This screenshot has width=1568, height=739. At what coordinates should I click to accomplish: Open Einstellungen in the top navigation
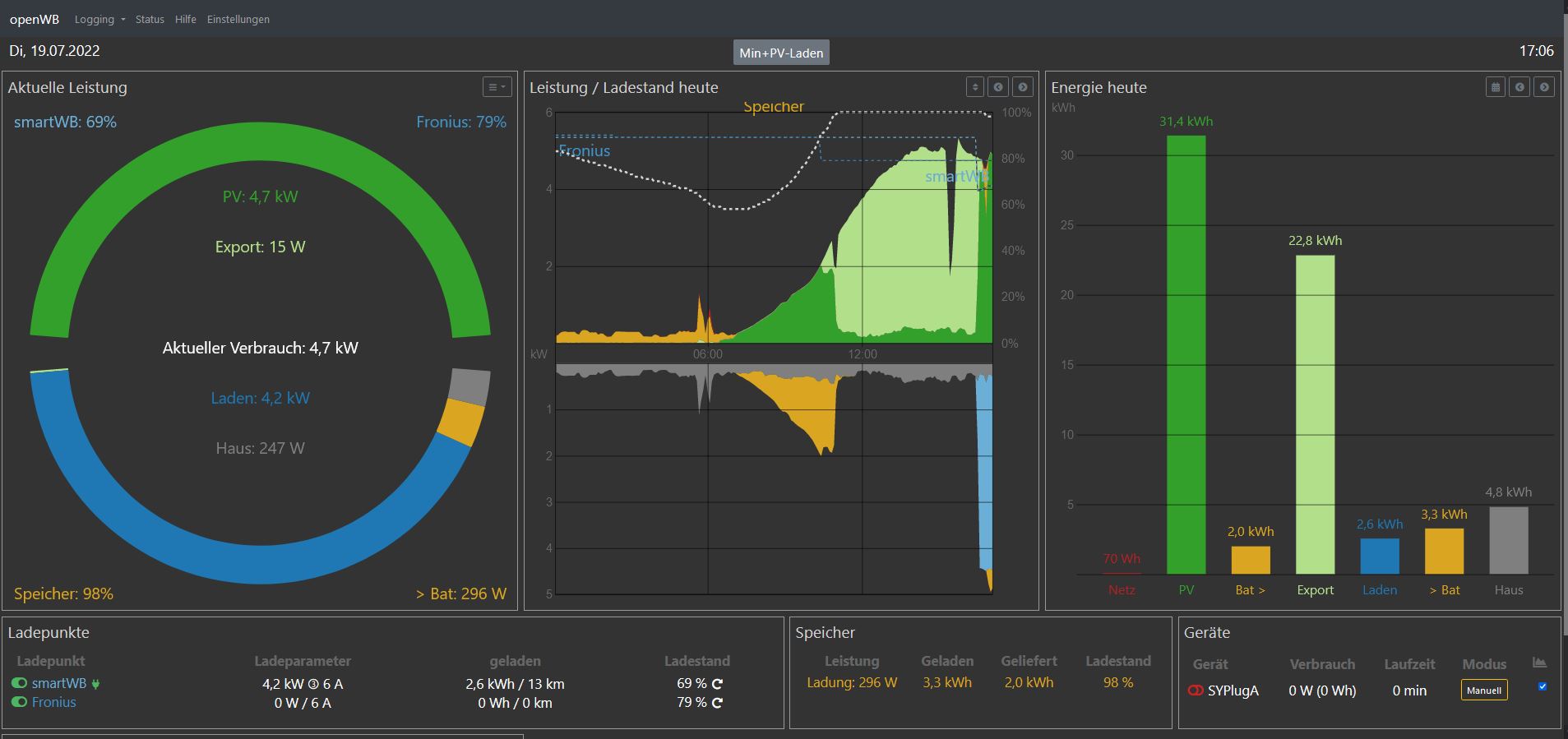click(238, 19)
